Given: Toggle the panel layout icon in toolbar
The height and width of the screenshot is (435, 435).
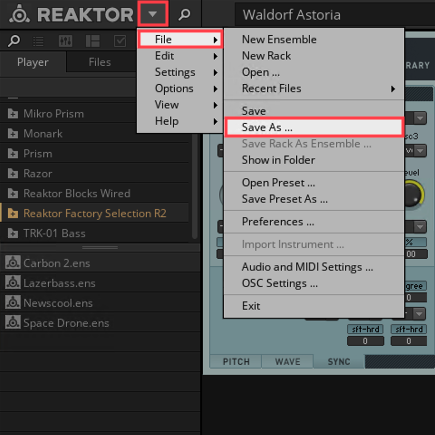Looking at the screenshot, I should pyautogui.click(x=93, y=41).
